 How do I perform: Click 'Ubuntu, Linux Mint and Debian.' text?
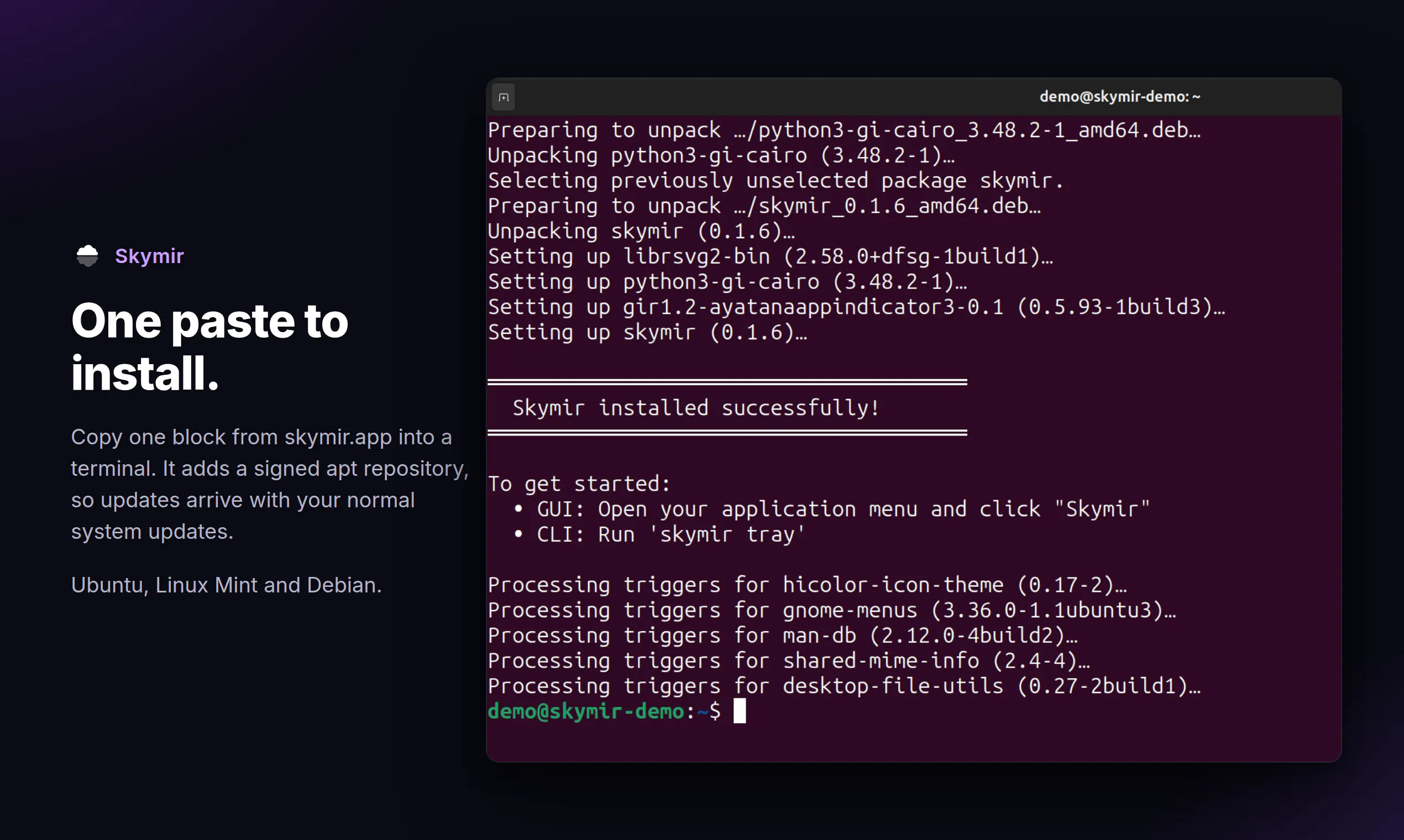pos(227,585)
